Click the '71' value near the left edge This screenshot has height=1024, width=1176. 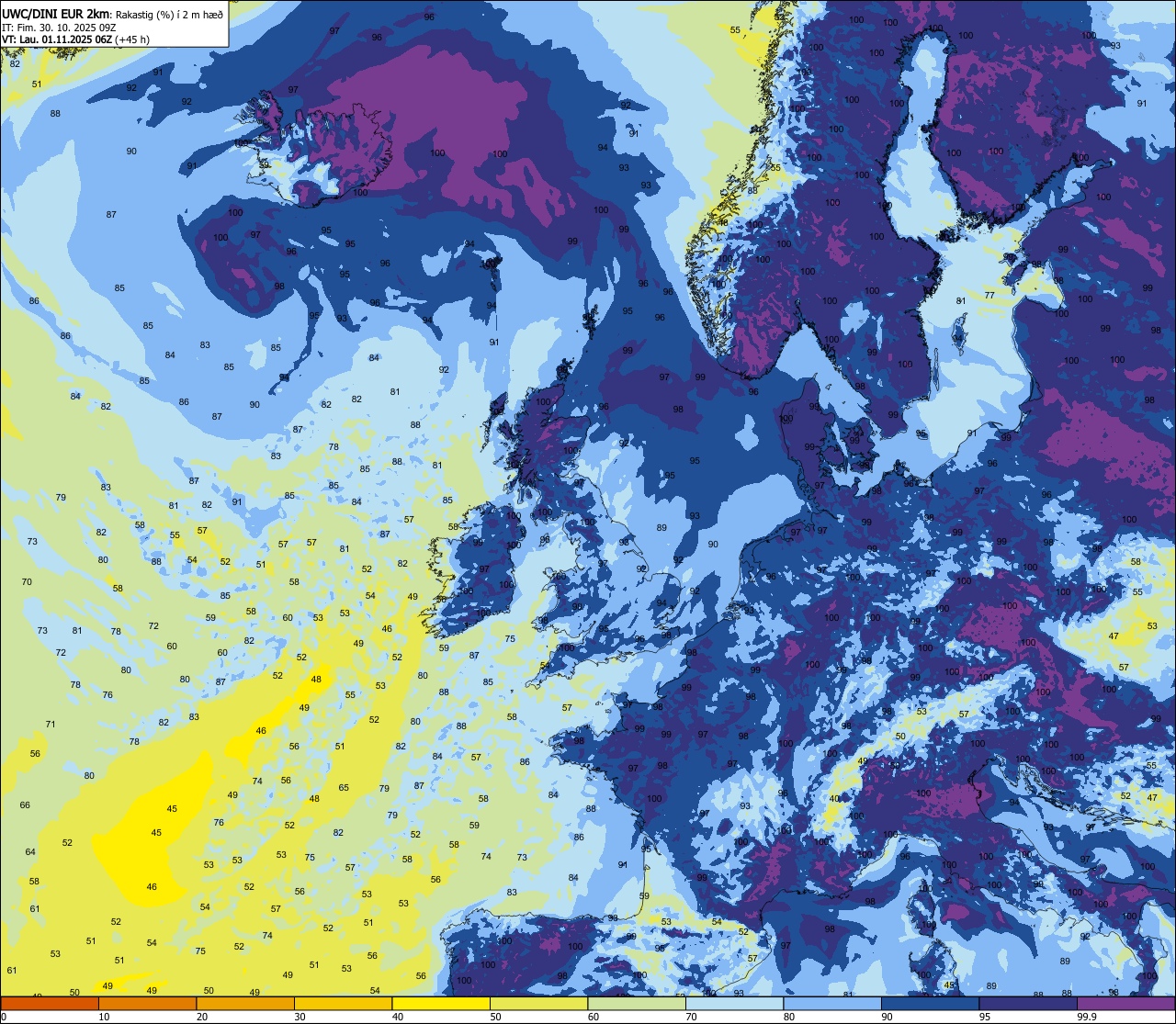[x=51, y=724]
